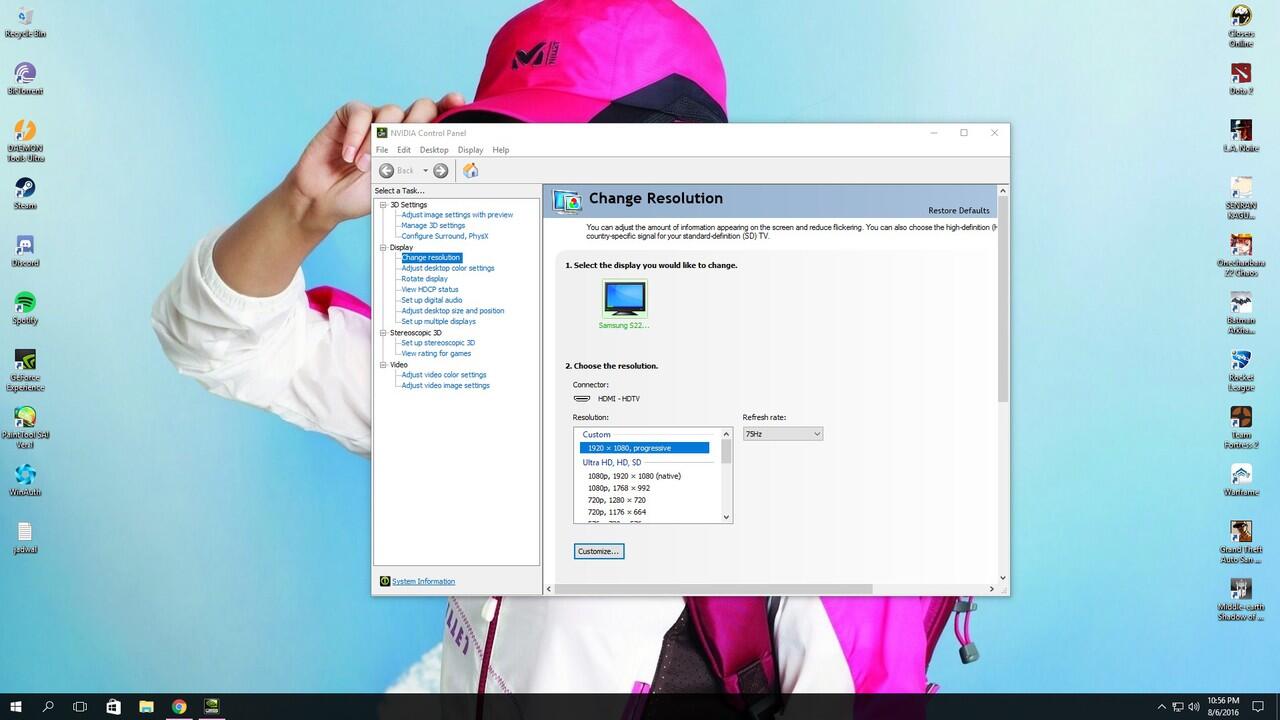Collapse the Display tree node

[383, 247]
